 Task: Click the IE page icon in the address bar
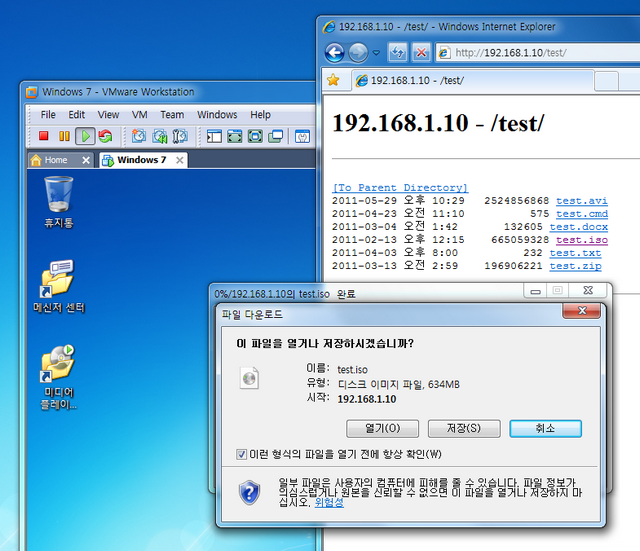[x=444, y=53]
